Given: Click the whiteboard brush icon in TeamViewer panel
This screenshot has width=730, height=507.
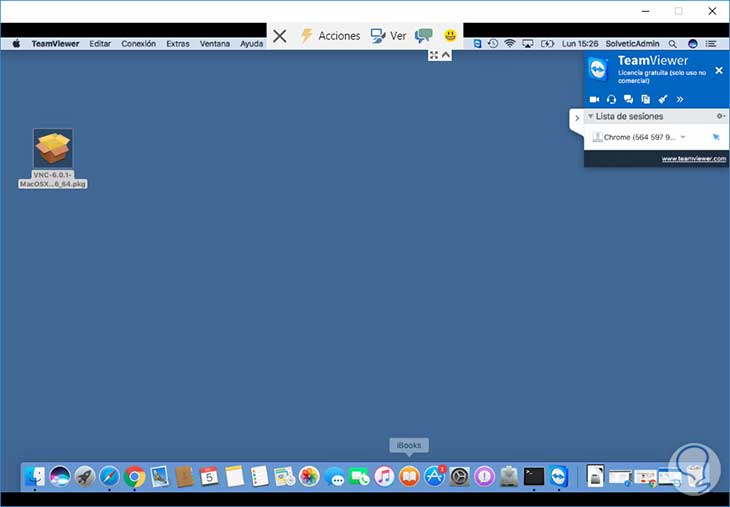Looking at the screenshot, I should tap(663, 99).
